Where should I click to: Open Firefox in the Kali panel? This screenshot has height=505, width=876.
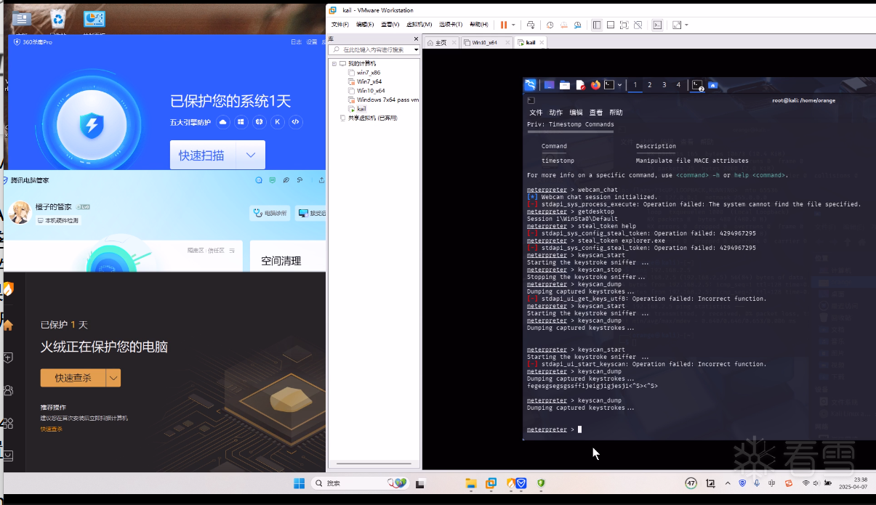pos(595,85)
